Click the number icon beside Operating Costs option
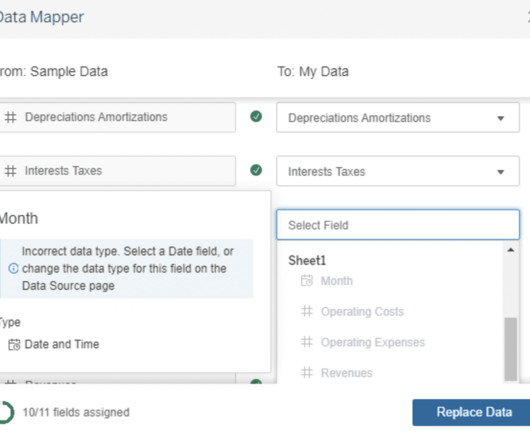The height and width of the screenshot is (442, 530). [307, 311]
